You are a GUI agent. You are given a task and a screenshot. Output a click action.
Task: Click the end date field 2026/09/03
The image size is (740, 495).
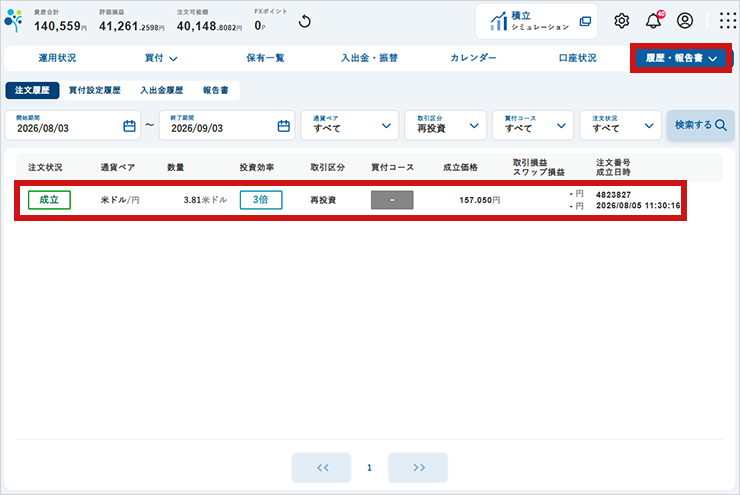click(227, 125)
